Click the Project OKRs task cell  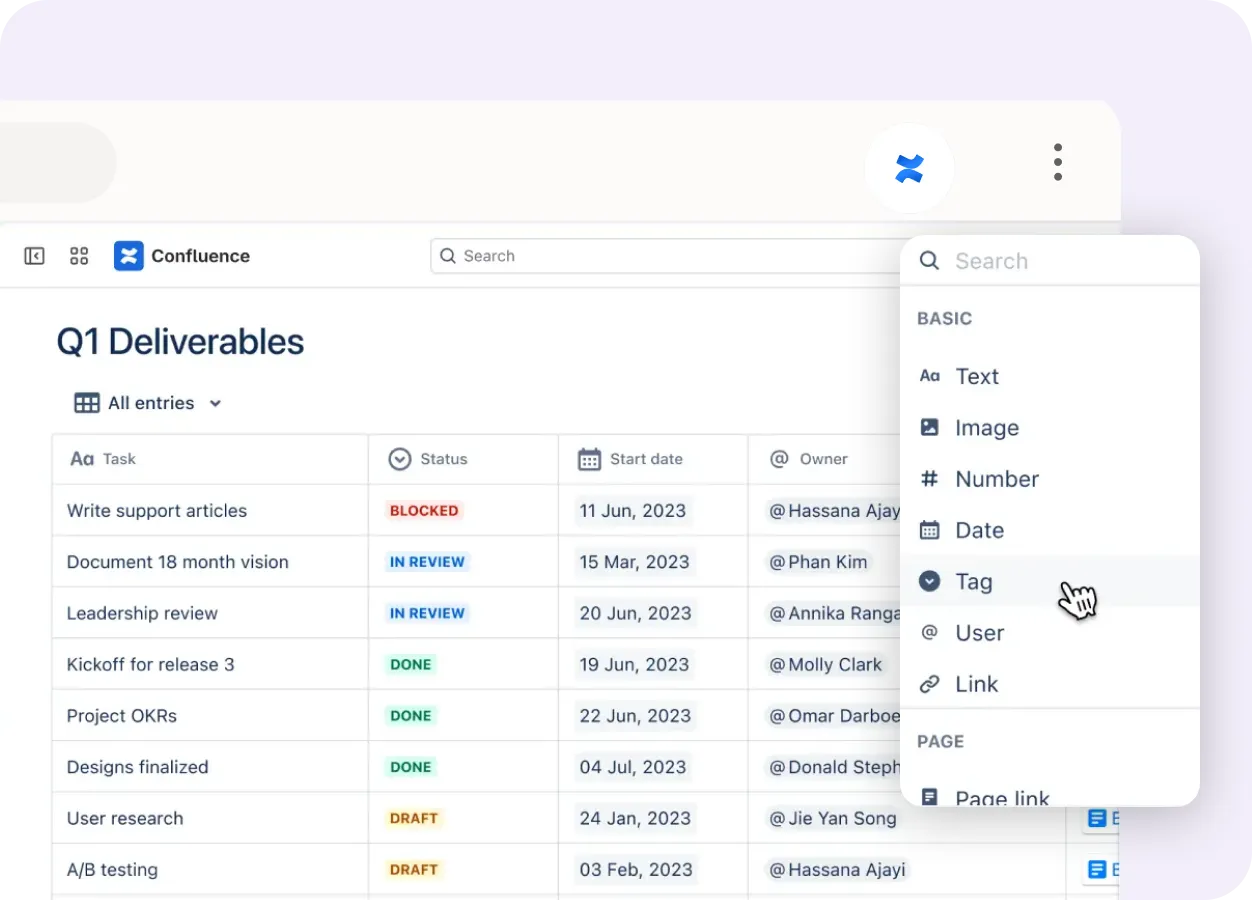pos(210,716)
